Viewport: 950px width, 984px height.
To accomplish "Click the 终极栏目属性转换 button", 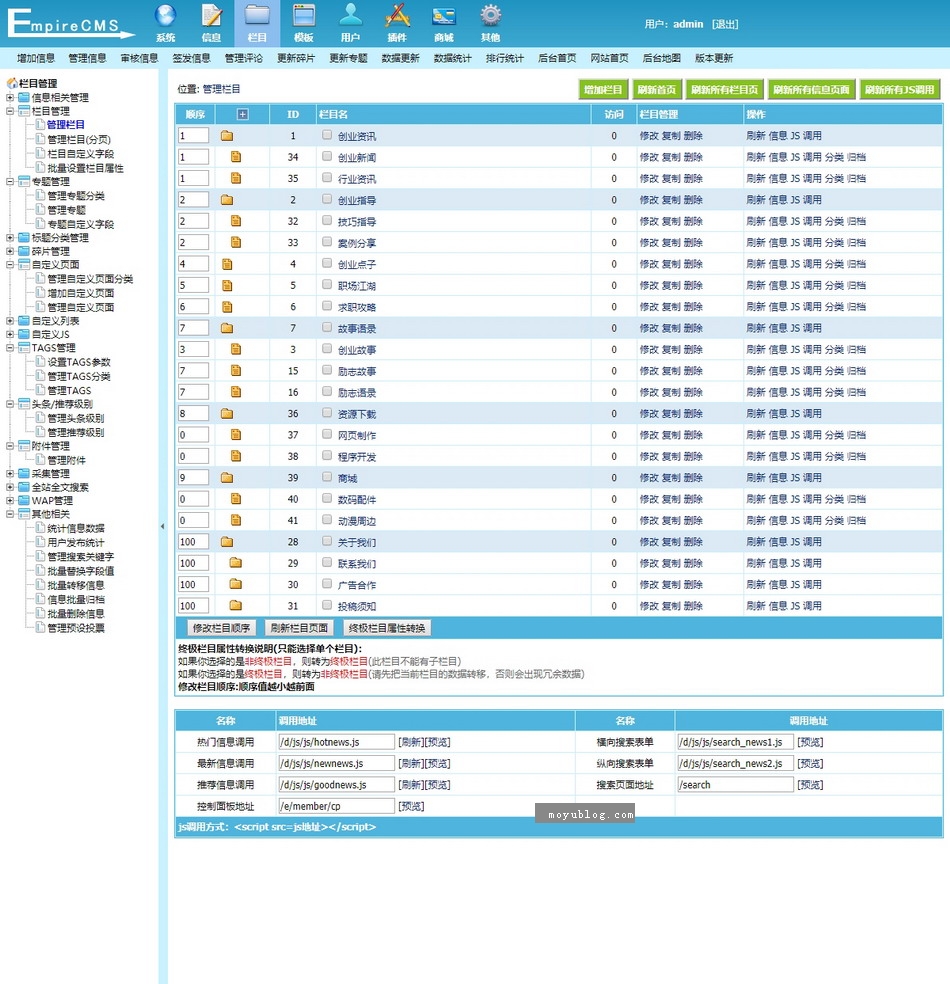I will [x=387, y=628].
